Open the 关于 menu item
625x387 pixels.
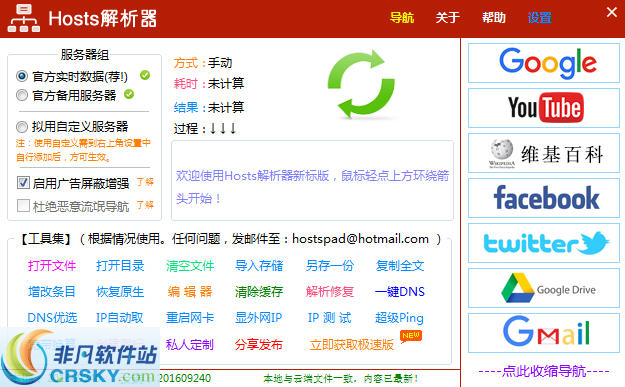coord(448,18)
